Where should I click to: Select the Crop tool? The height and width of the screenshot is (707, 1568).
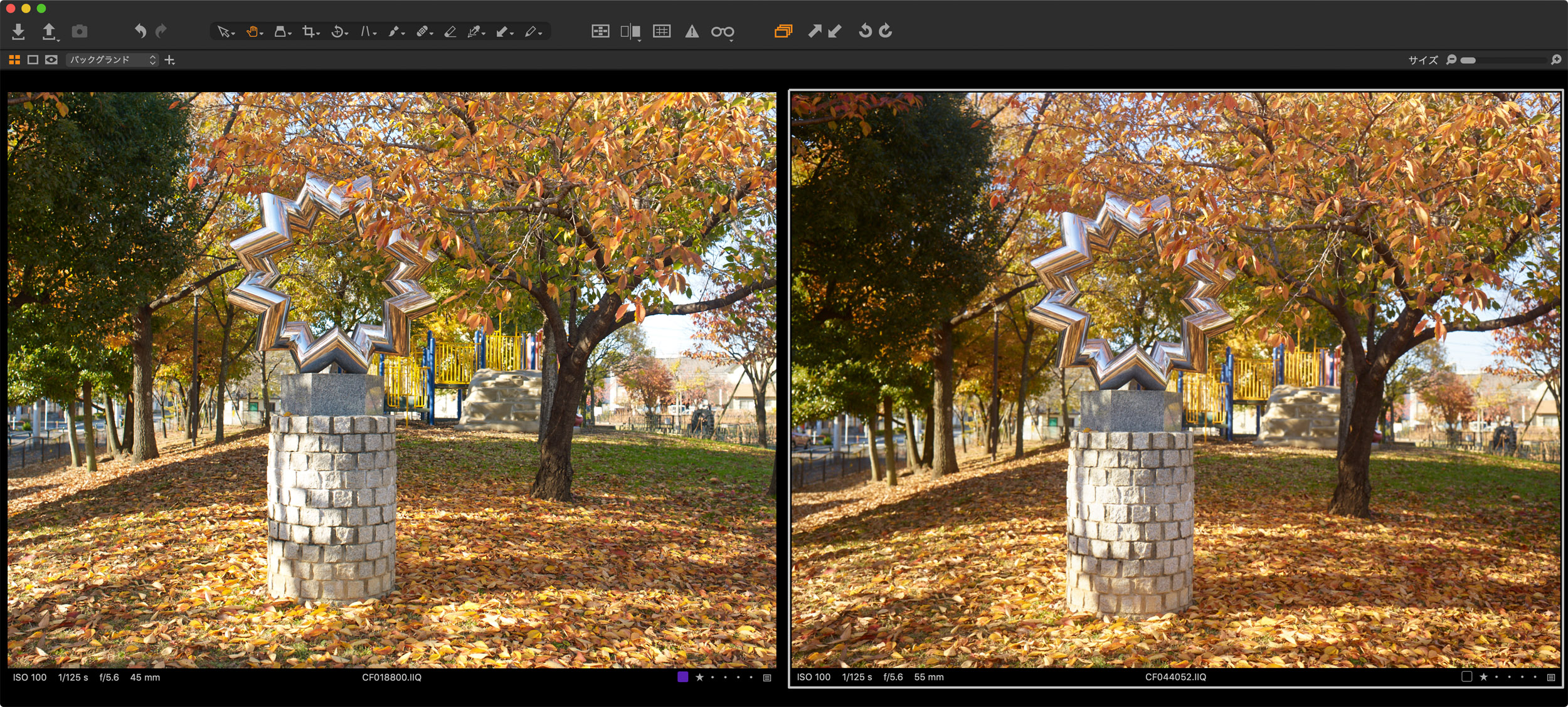pos(308,31)
